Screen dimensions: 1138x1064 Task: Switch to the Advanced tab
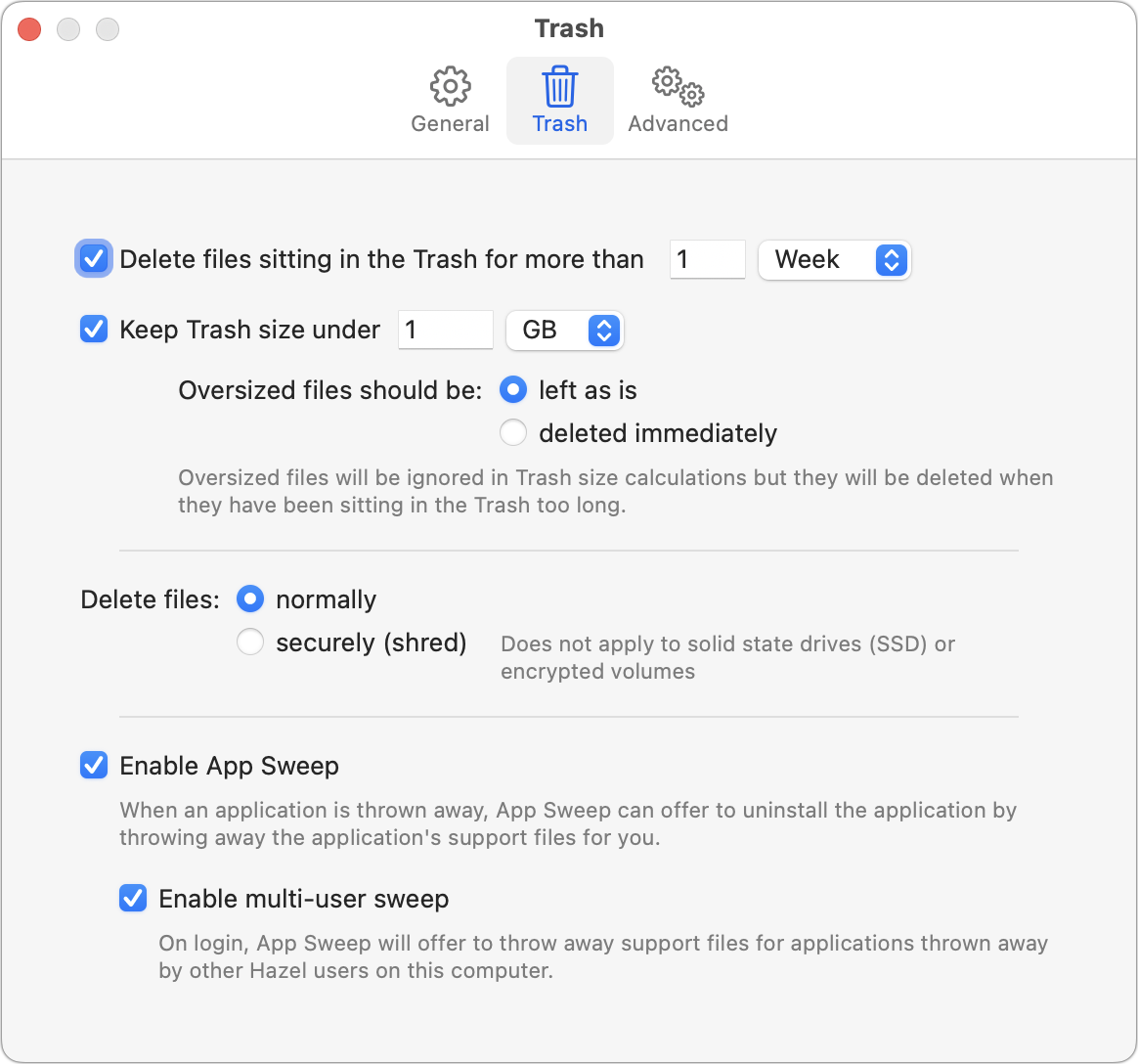tap(677, 98)
